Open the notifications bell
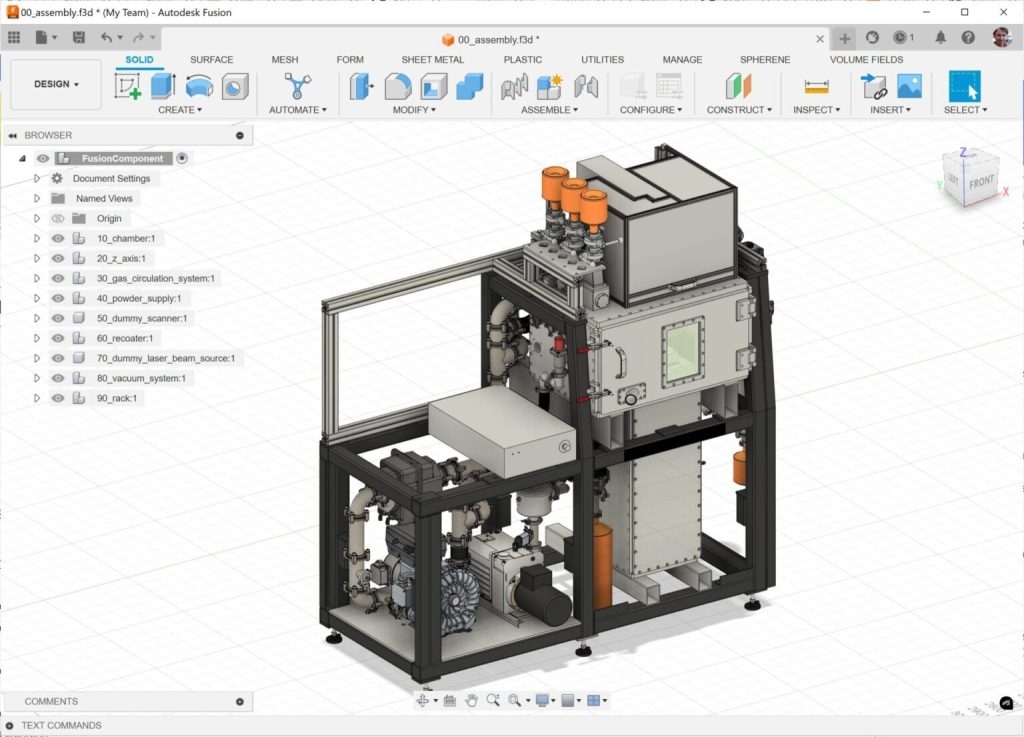This screenshot has height=737, width=1024. (x=940, y=38)
